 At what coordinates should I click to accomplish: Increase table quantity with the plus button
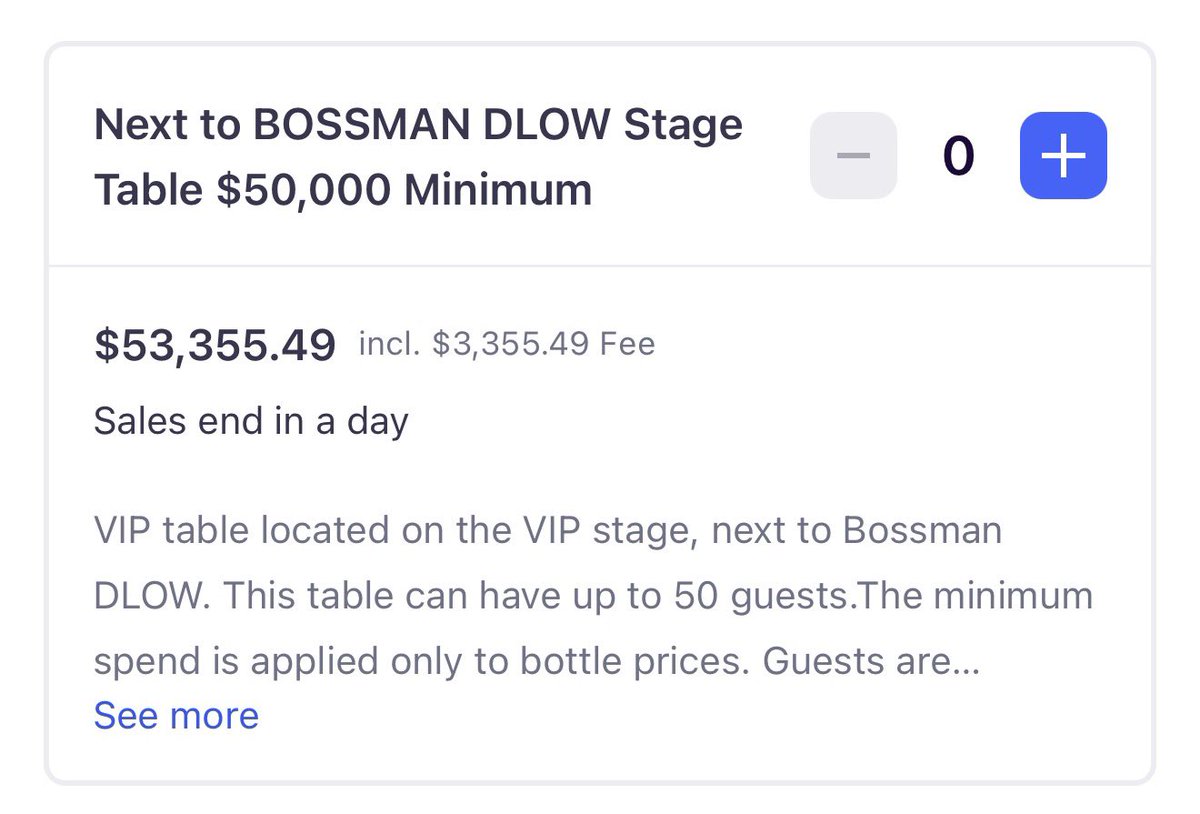(x=1063, y=156)
